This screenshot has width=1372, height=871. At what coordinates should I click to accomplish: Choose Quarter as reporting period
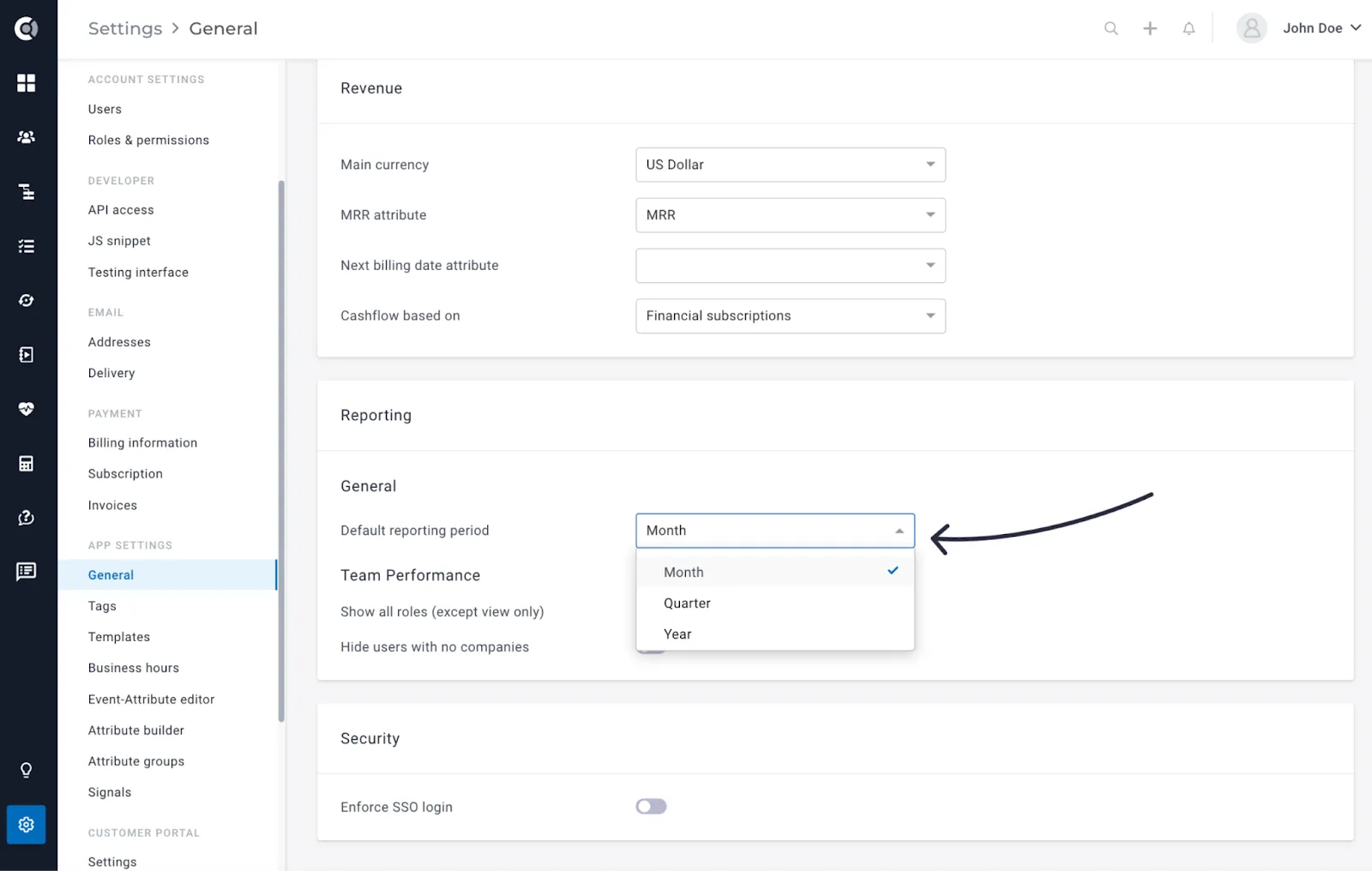(775, 604)
